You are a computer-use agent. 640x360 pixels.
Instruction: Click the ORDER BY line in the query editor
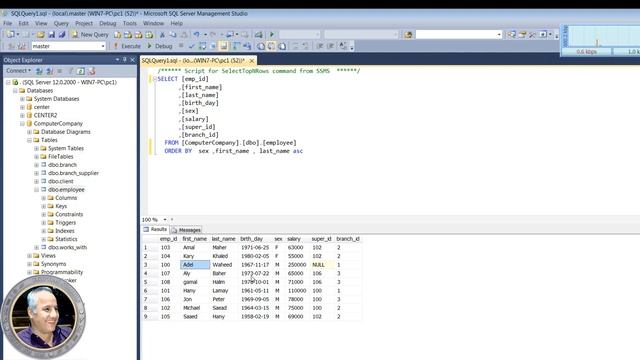pos(233,151)
